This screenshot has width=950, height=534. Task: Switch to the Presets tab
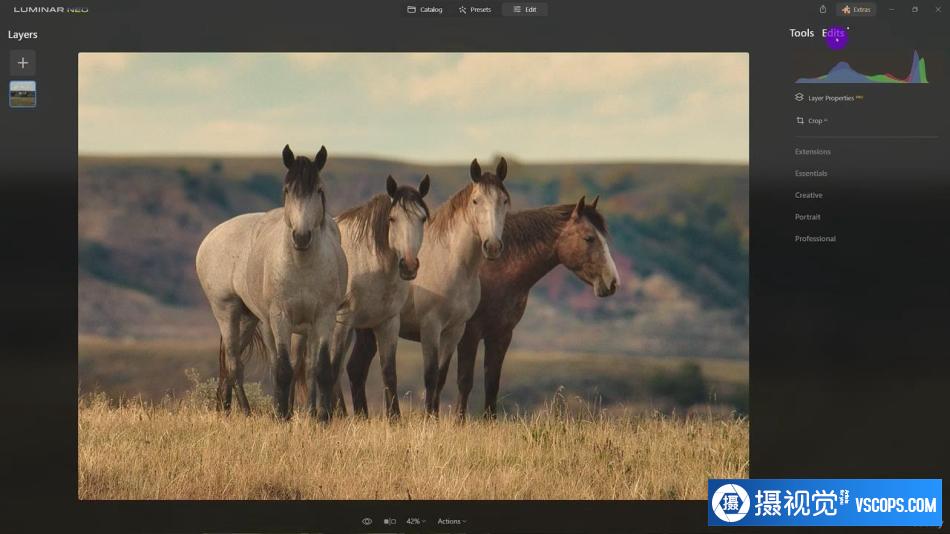coord(475,10)
